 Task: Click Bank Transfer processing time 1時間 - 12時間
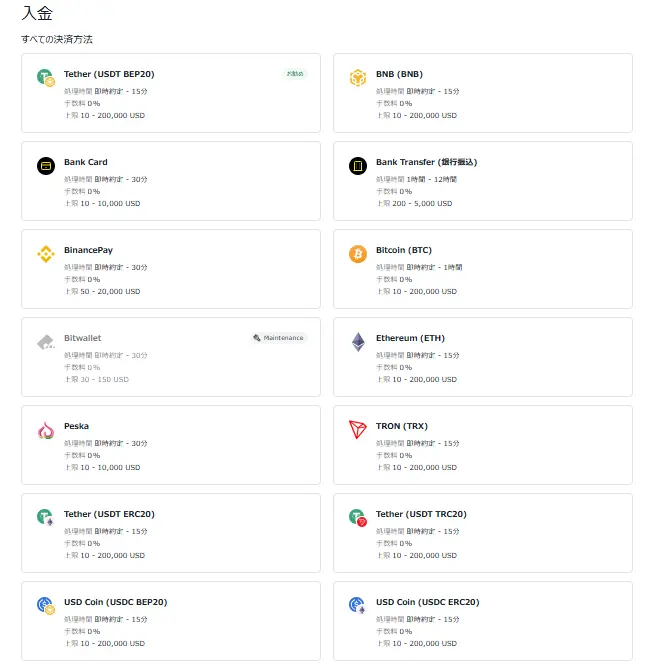(416, 179)
